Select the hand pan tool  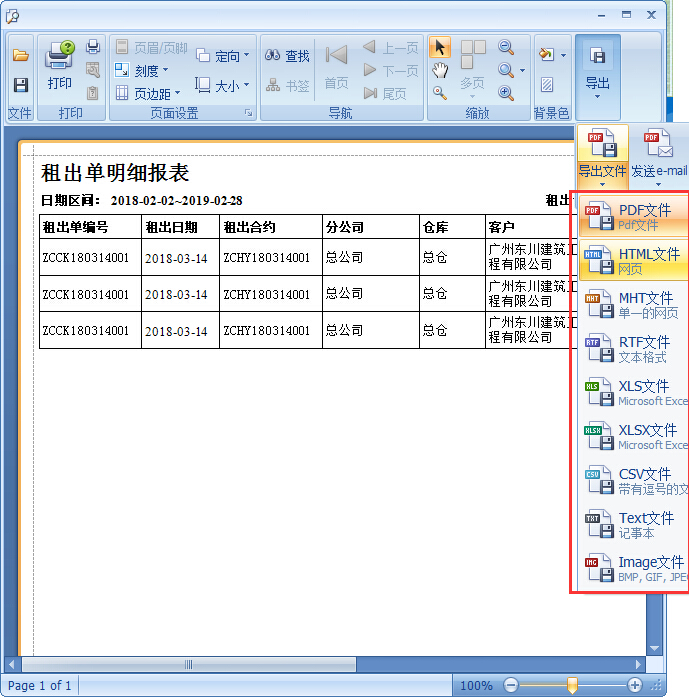(x=440, y=70)
